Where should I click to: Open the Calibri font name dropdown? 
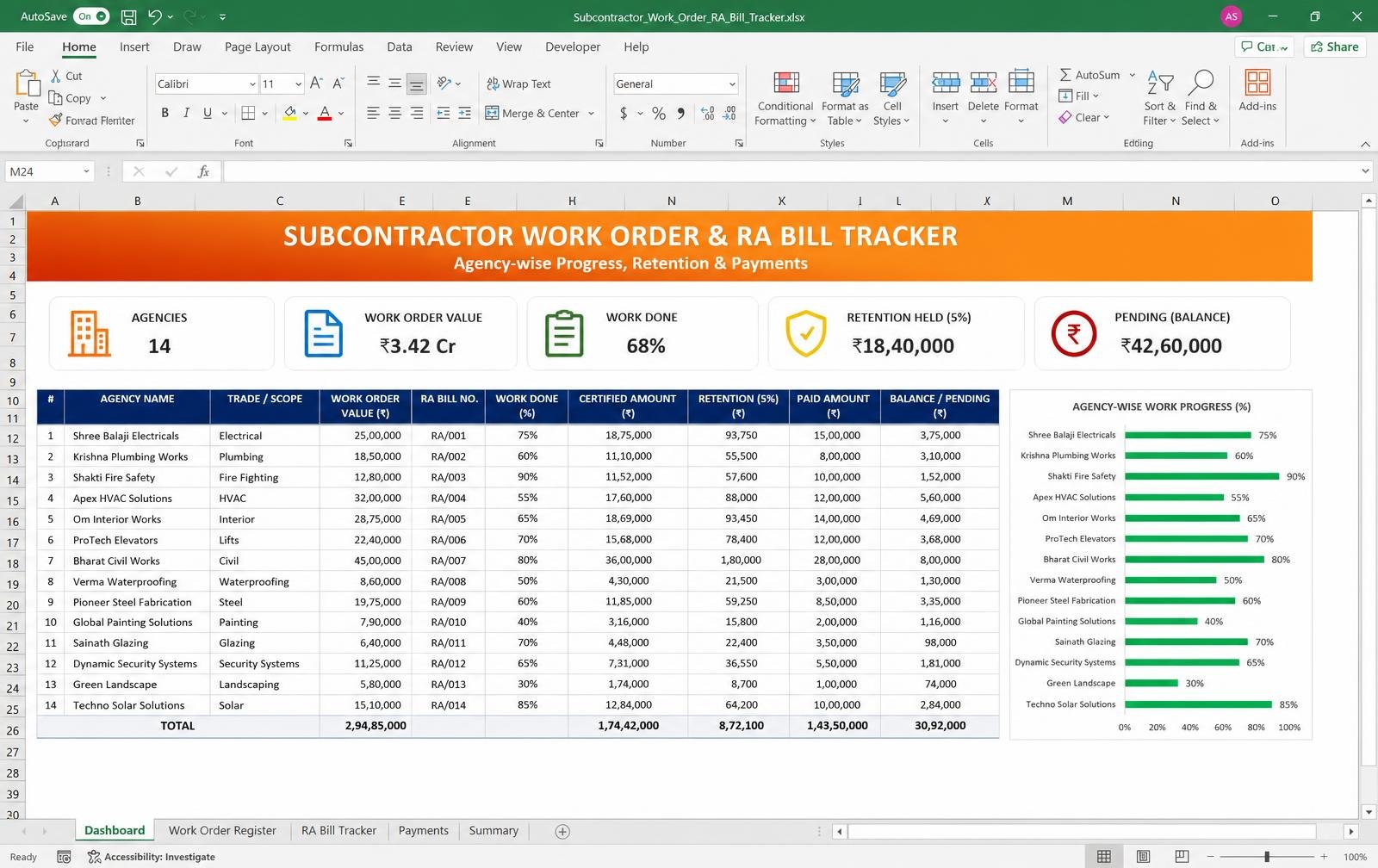coord(252,84)
